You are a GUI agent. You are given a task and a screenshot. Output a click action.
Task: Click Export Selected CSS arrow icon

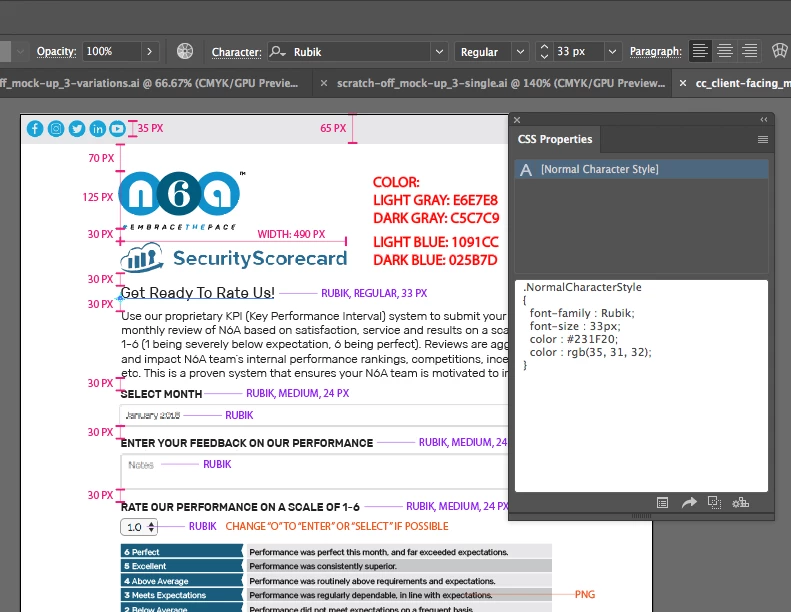[x=689, y=502]
